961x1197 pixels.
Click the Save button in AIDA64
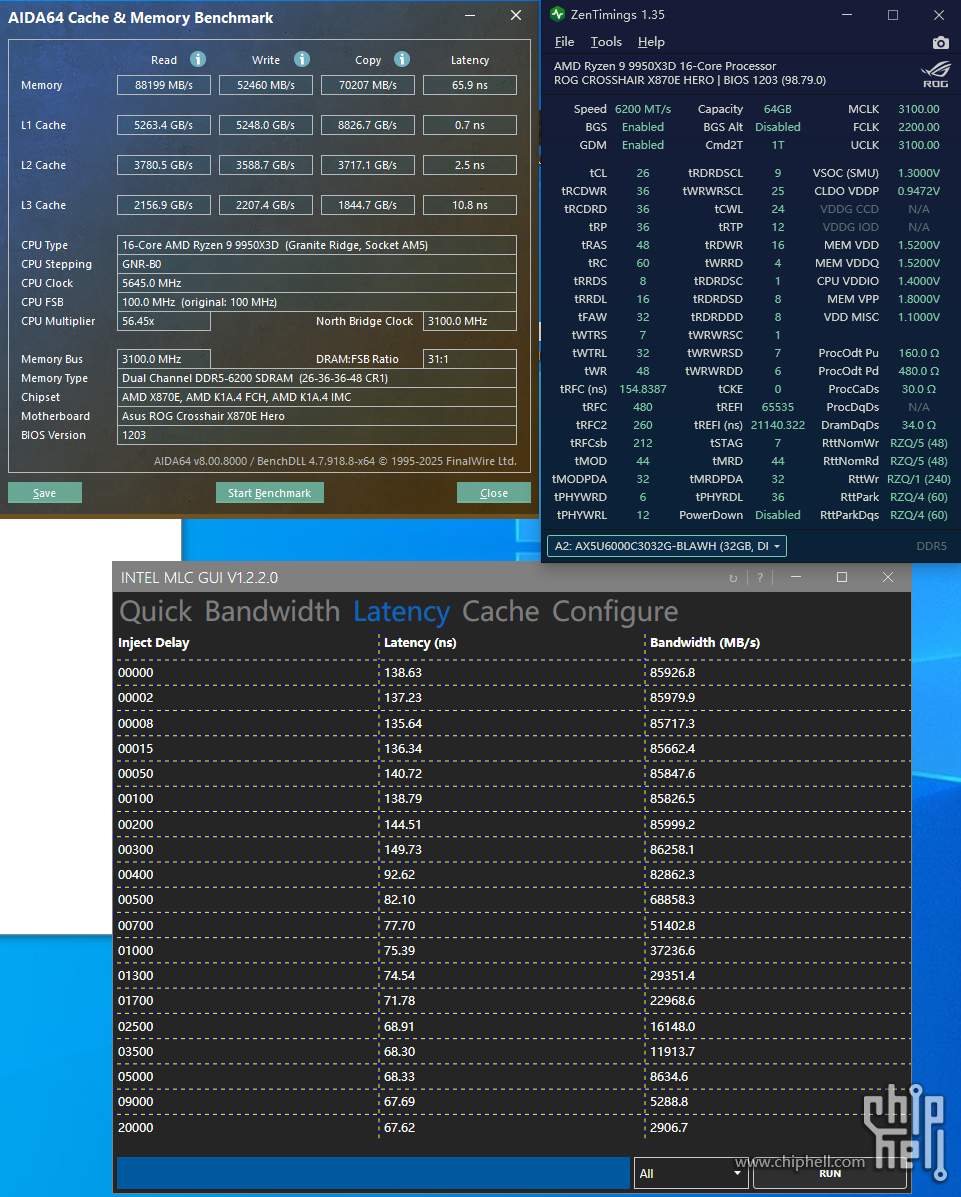click(45, 493)
